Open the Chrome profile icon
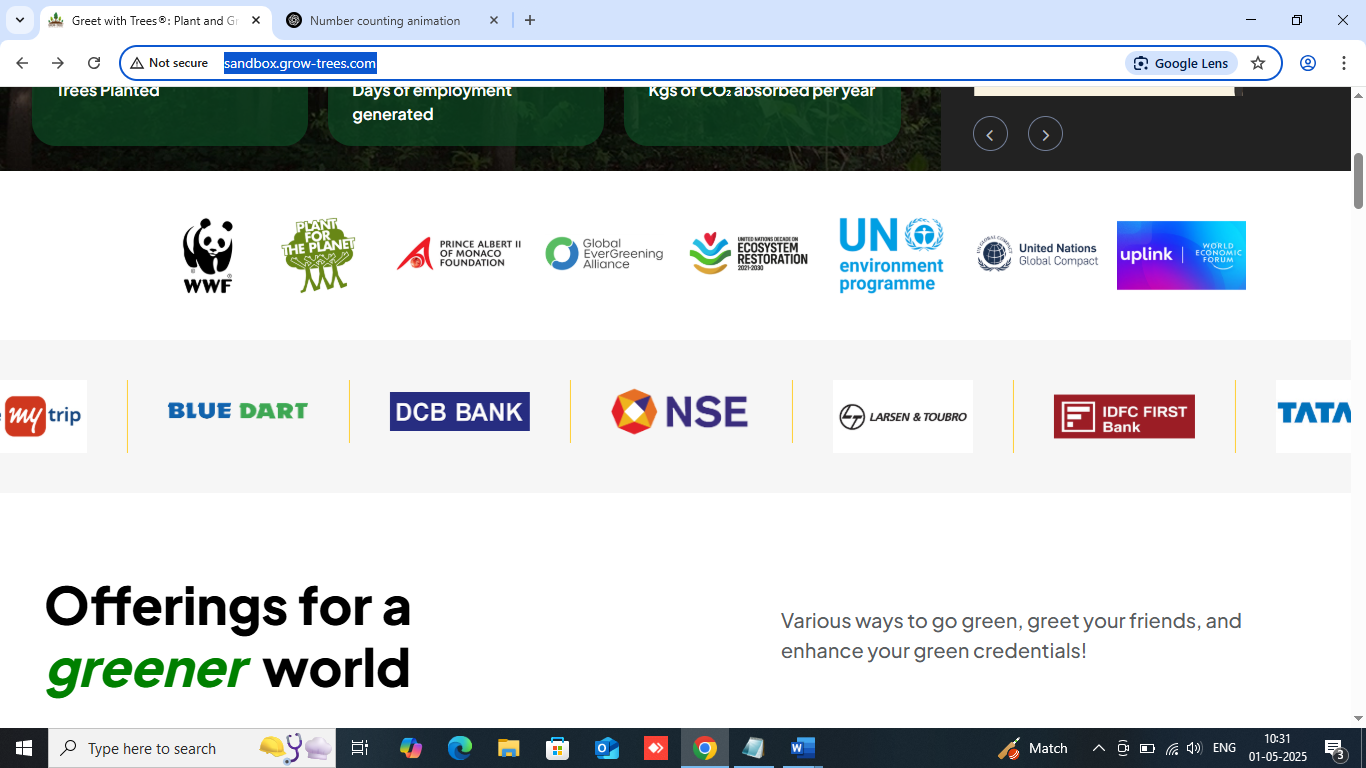The height and width of the screenshot is (768, 1366). point(1307,63)
